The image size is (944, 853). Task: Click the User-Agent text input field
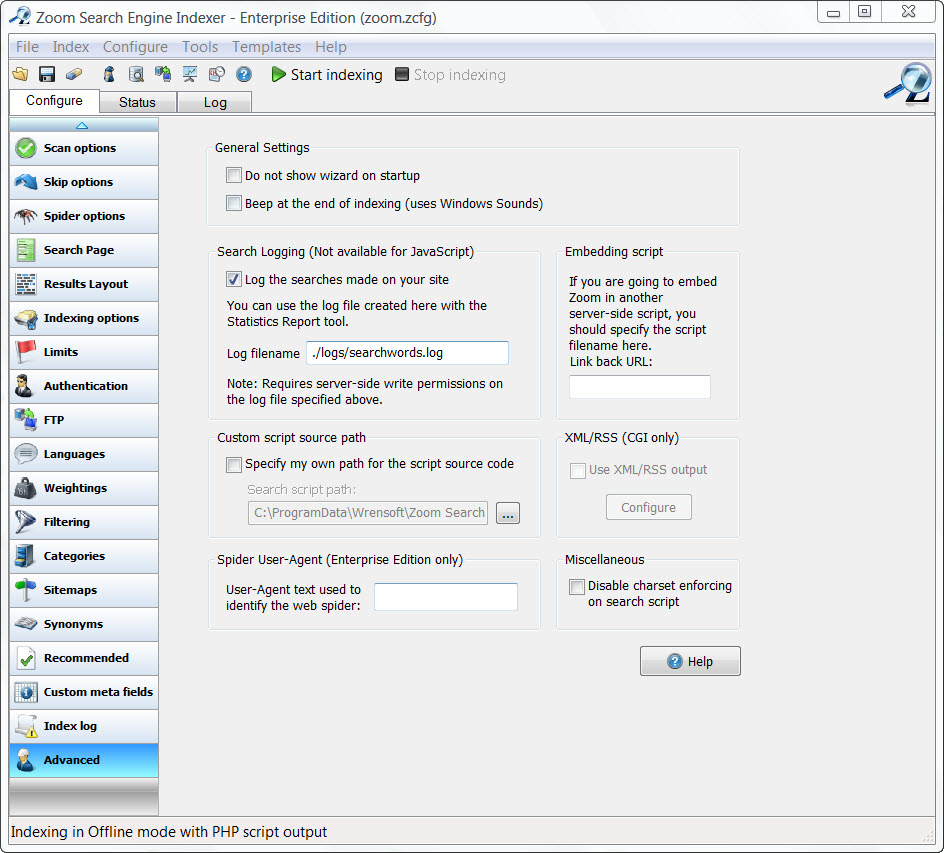(446, 597)
